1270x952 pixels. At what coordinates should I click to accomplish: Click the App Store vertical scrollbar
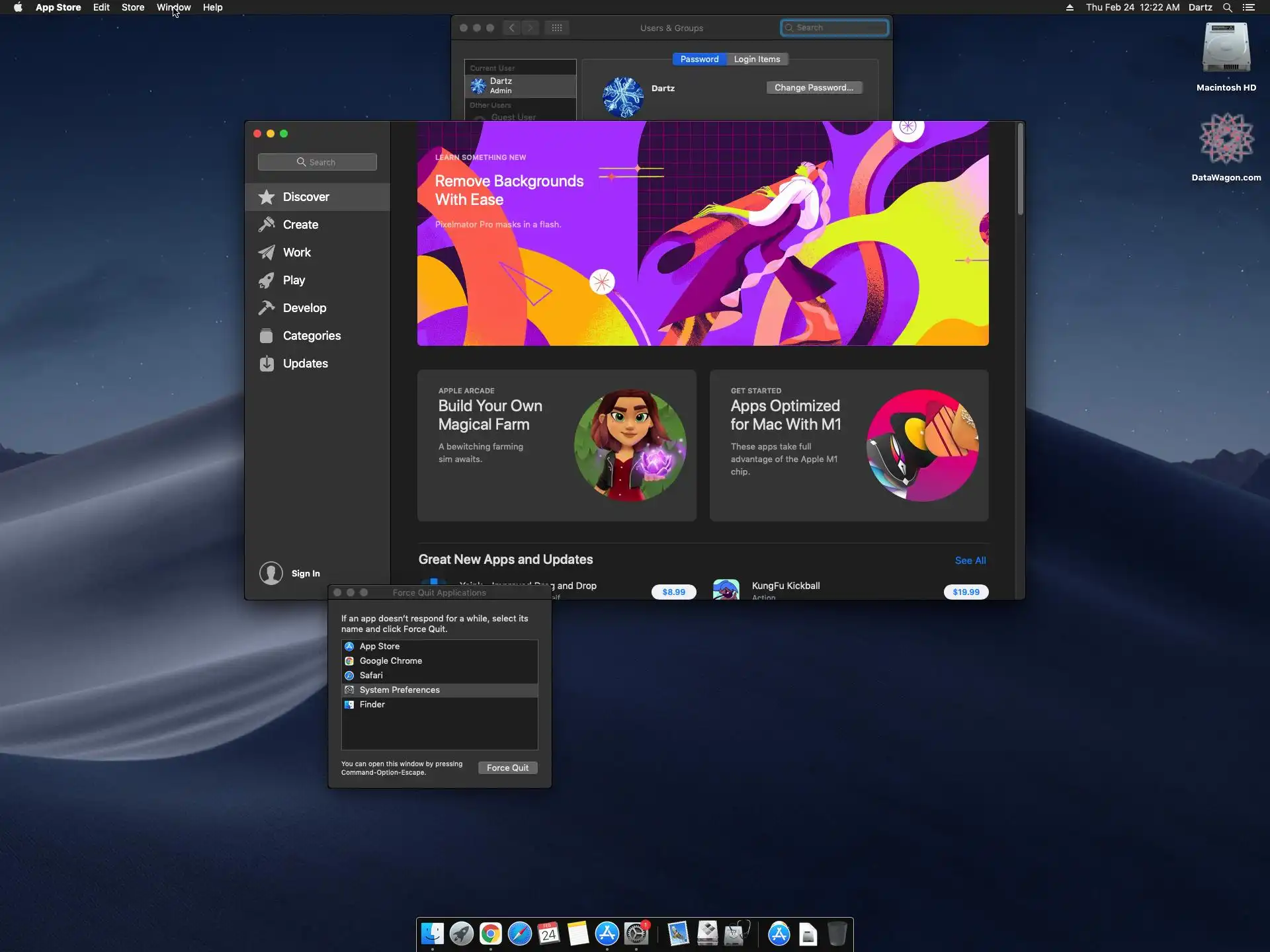coord(1020,169)
